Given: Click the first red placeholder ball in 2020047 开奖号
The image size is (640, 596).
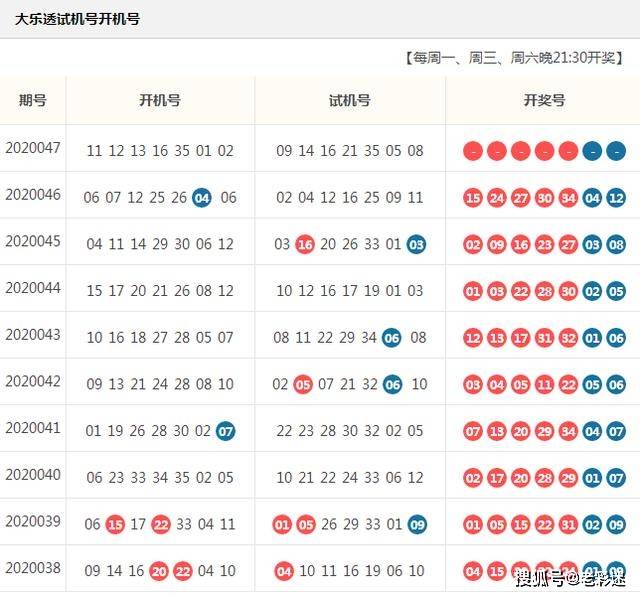Looking at the screenshot, I should pos(473,151).
